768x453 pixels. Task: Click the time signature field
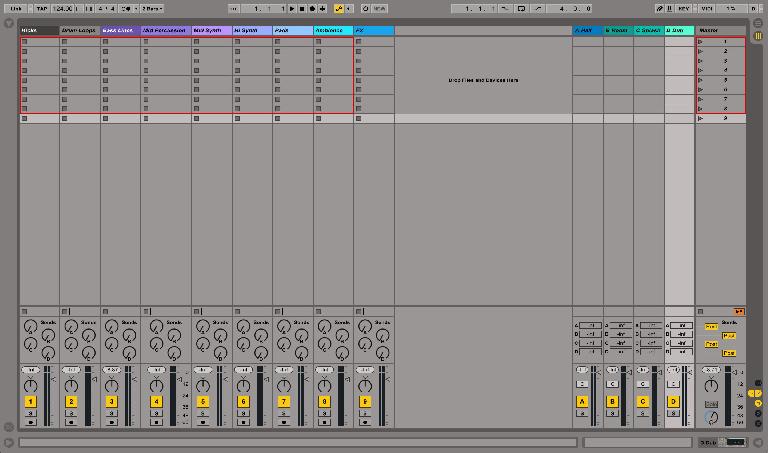(x=106, y=8)
